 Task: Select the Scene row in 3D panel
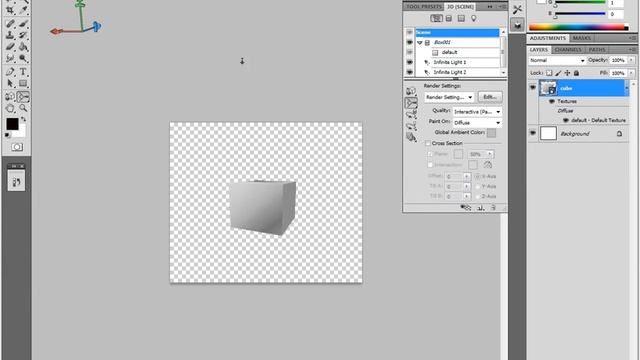(x=457, y=32)
